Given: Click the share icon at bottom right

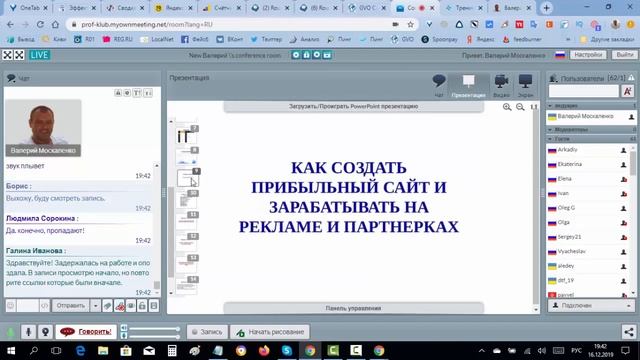Looking at the screenshot, I should [x=629, y=332].
